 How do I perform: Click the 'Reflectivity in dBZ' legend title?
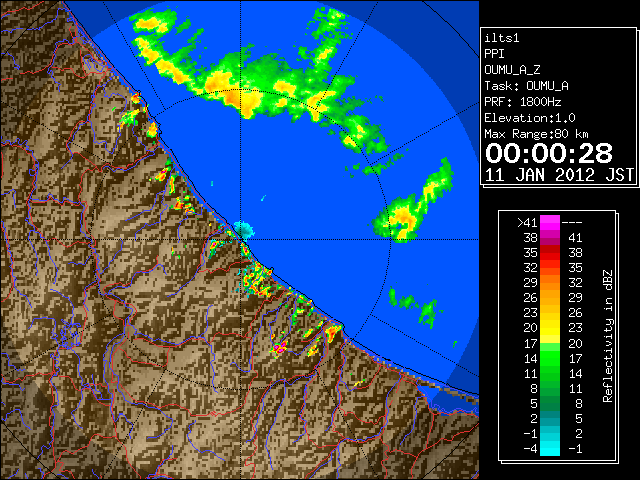pyautogui.click(x=608, y=336)
